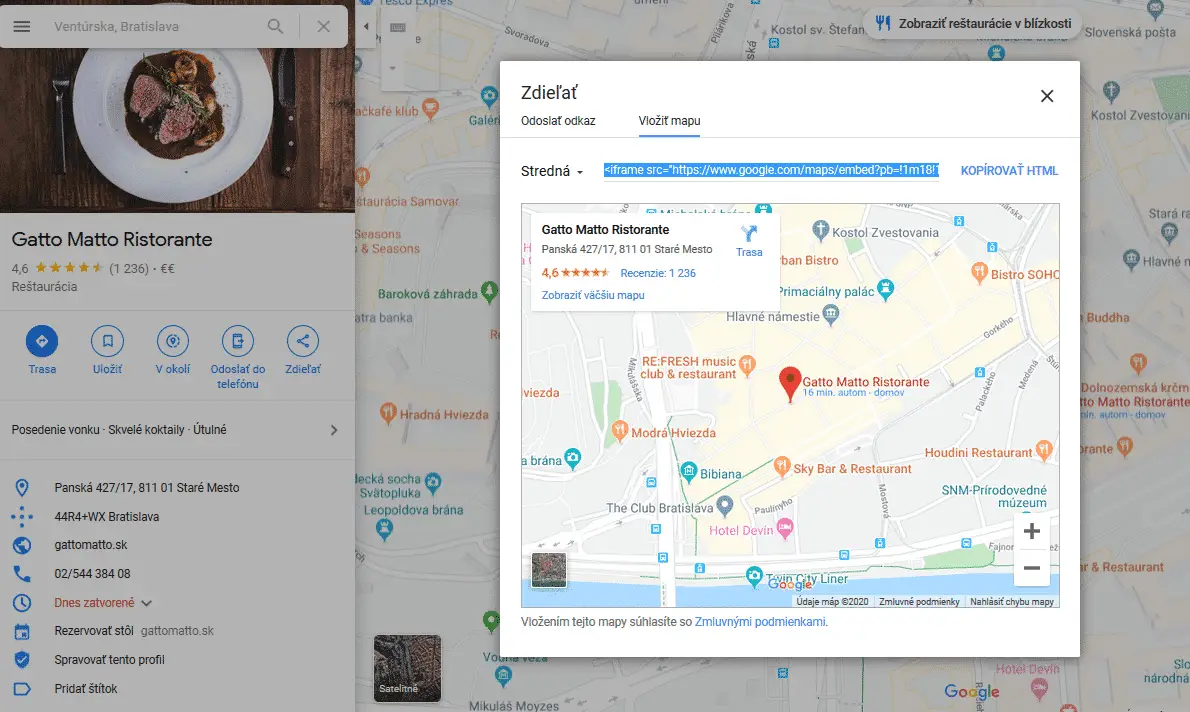Expand opening hours next to Dnes zatvorené

point(146,603)
